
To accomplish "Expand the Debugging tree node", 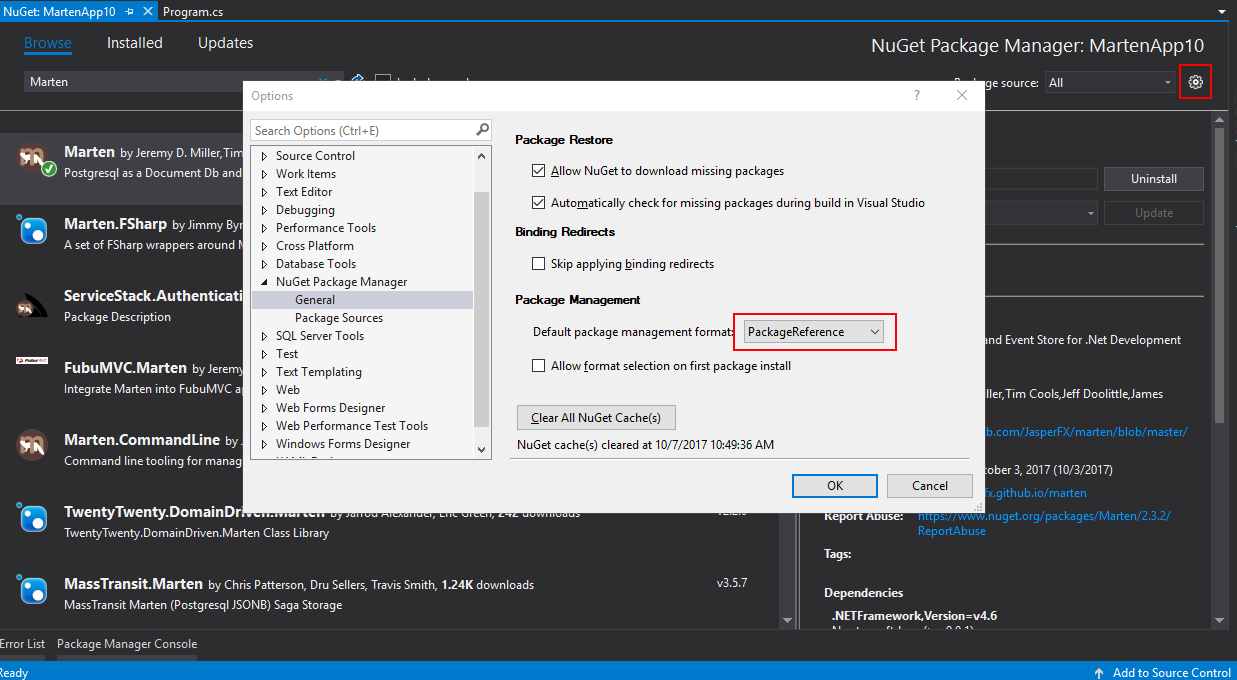I will (265, 210).
